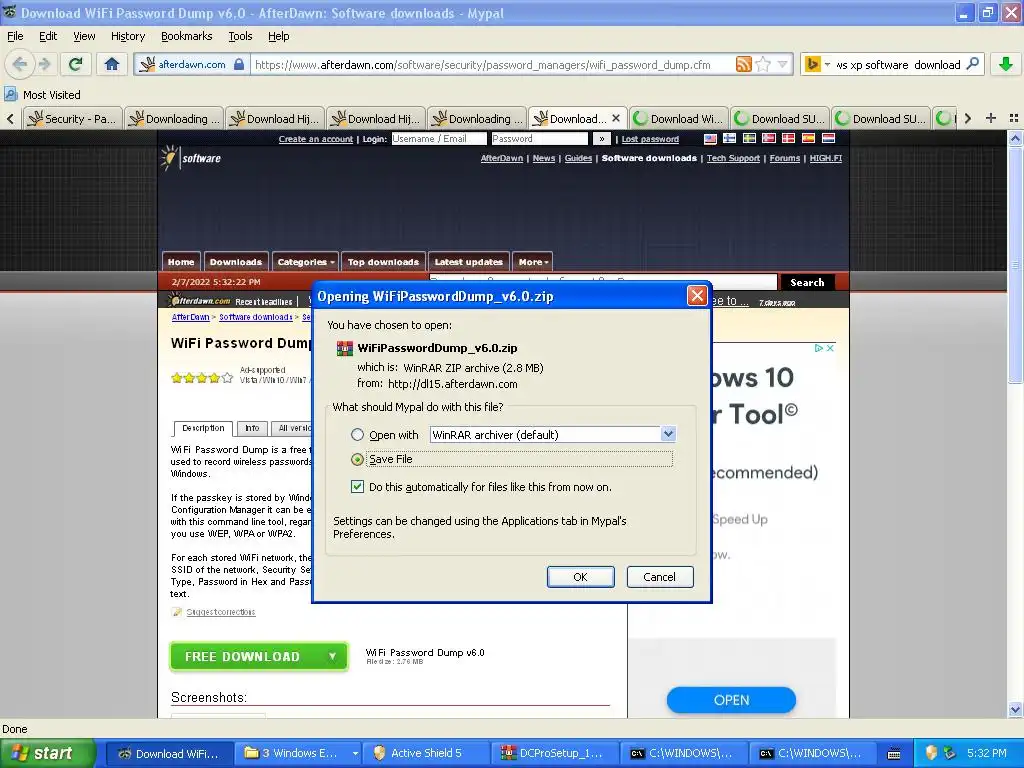
Task: Confirm the download with OK
Action: coord(580,577)
